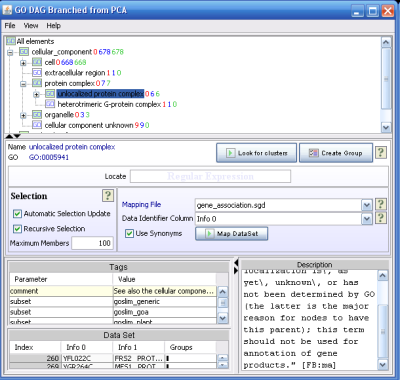
Task: Click the YFL022C cell in Data Set
Action: coord(87,358)
